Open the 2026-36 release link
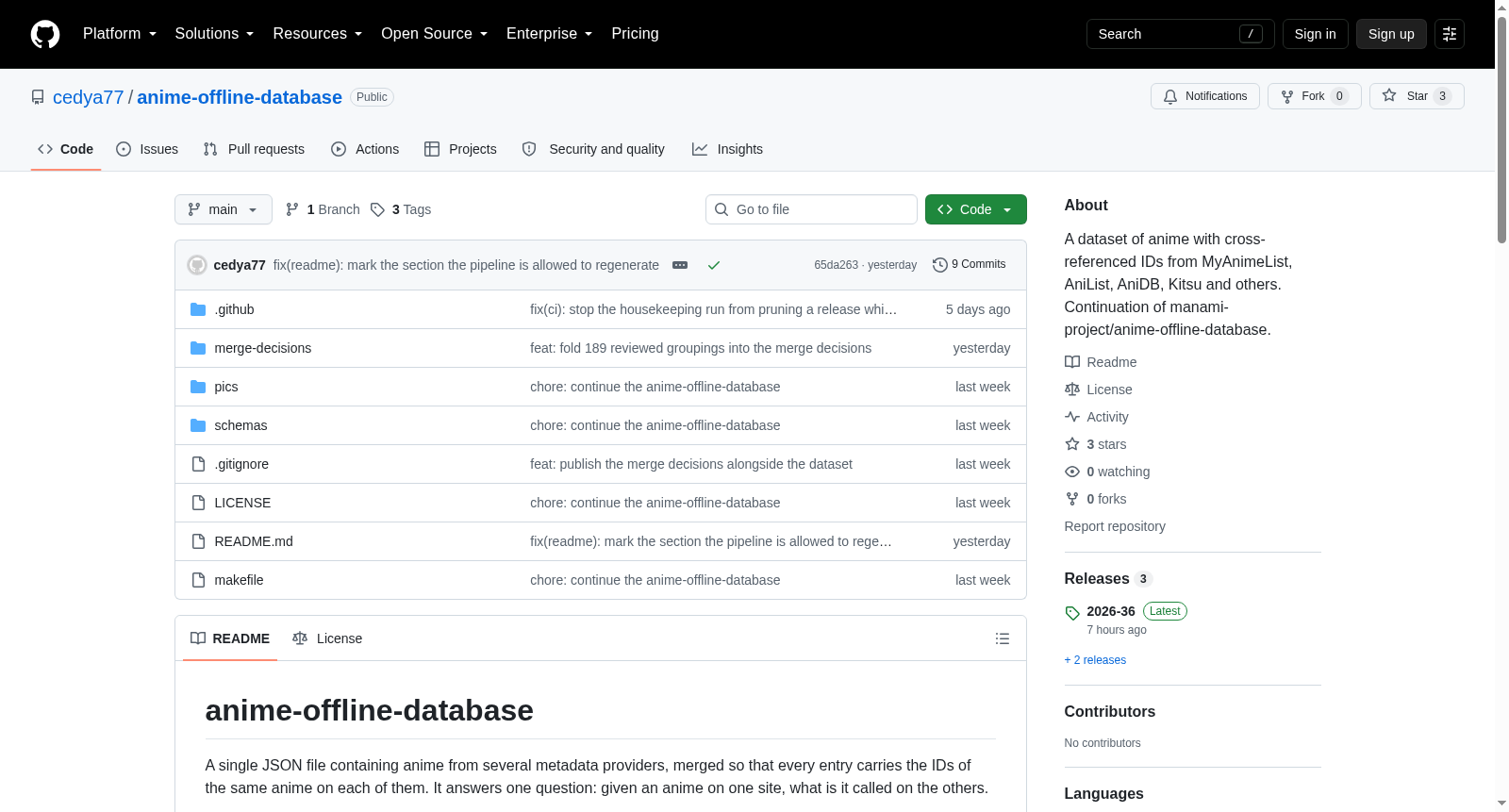1509x812 pixels. tap(1111, 611)
